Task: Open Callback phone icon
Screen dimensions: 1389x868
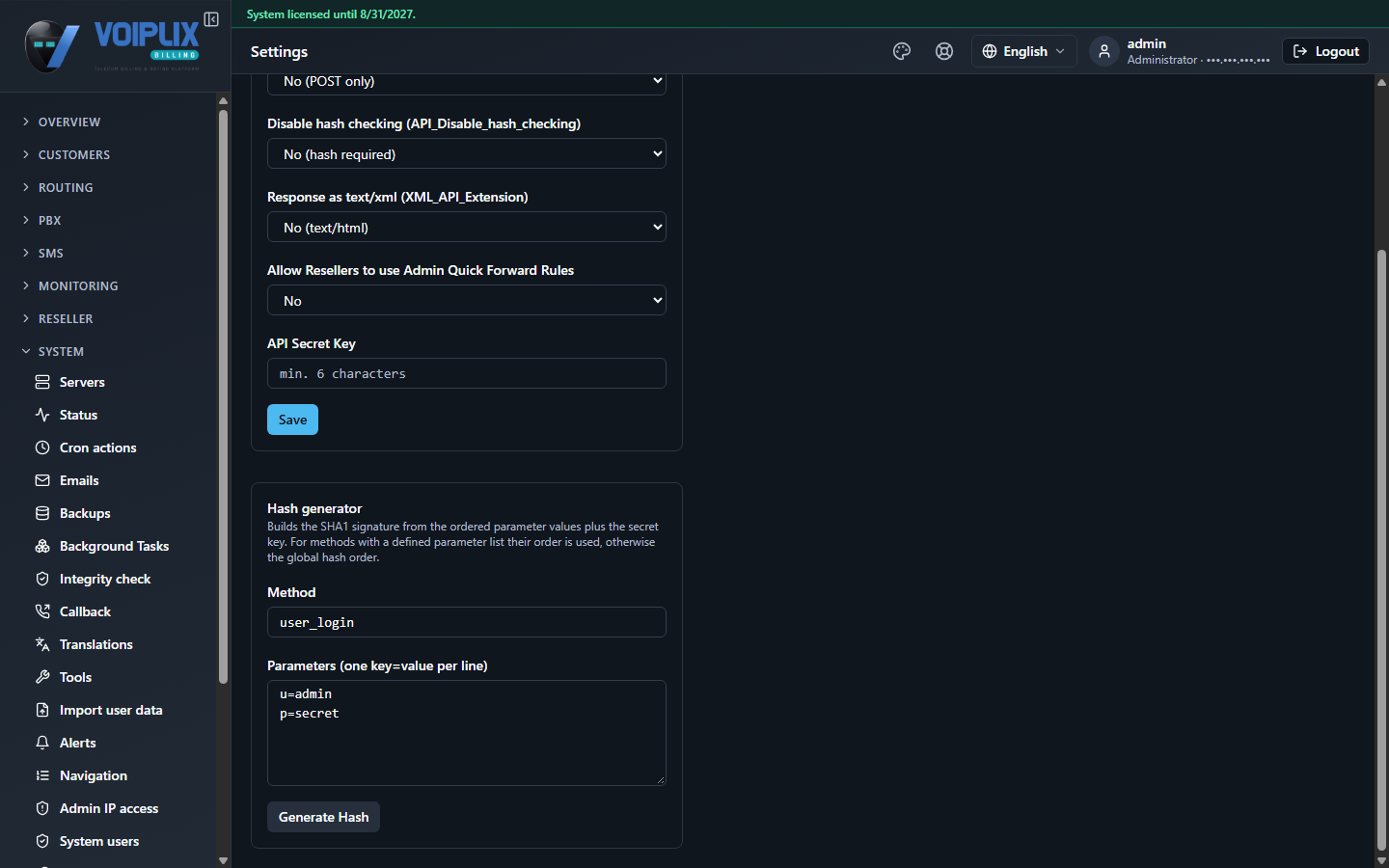Action: (x=42, y=611)
